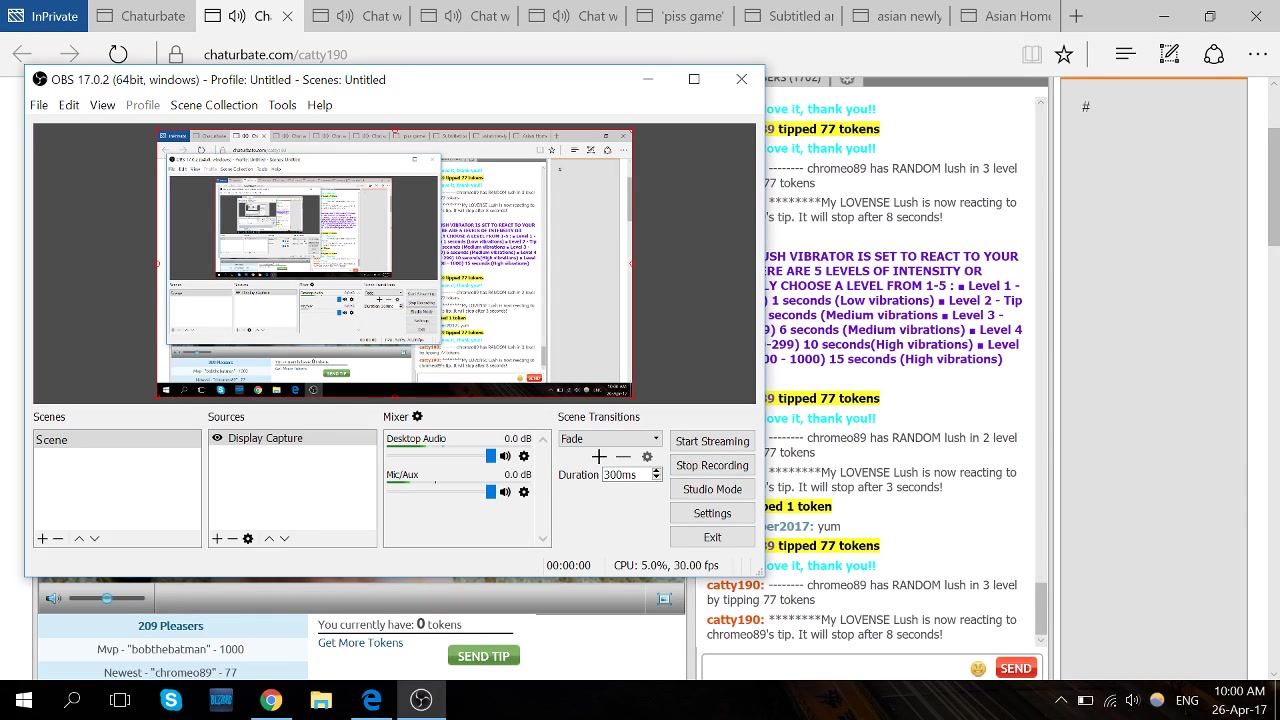Open source properties gear in Sources panel
The height and width of the screenshot is (720, 1280).
(248, 539)
